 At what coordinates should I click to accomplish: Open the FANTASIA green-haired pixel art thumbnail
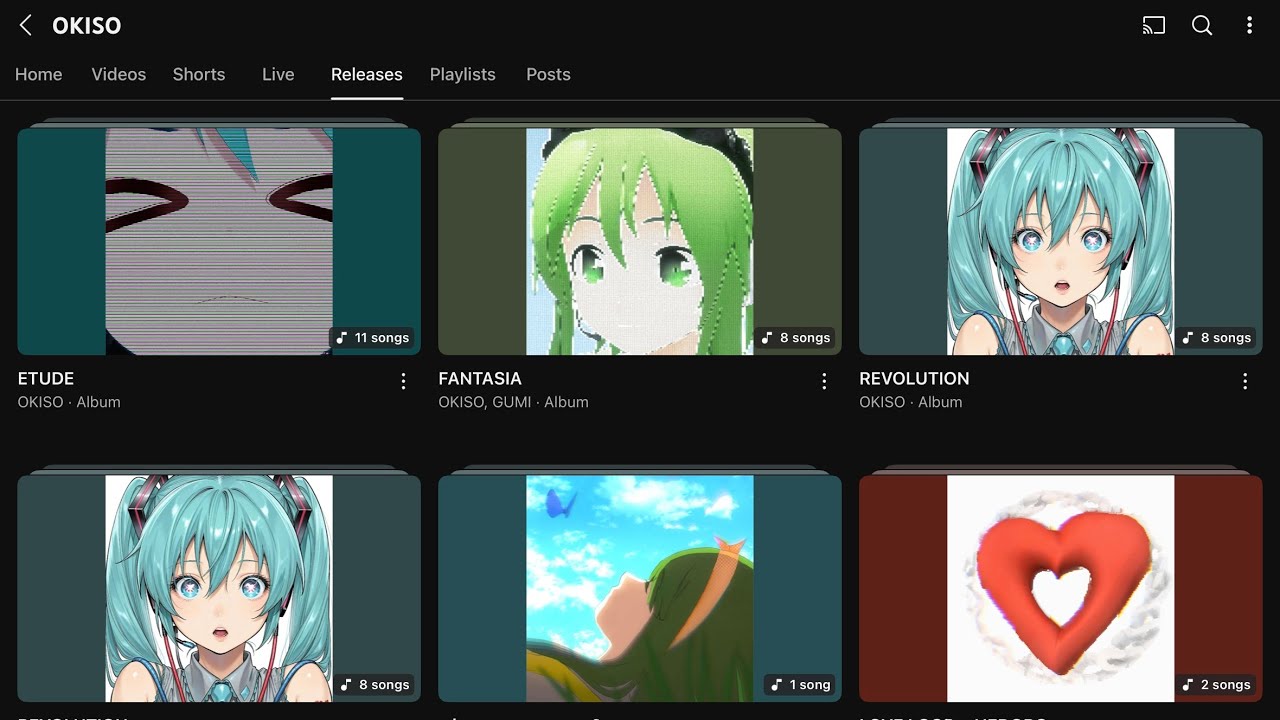640,241
